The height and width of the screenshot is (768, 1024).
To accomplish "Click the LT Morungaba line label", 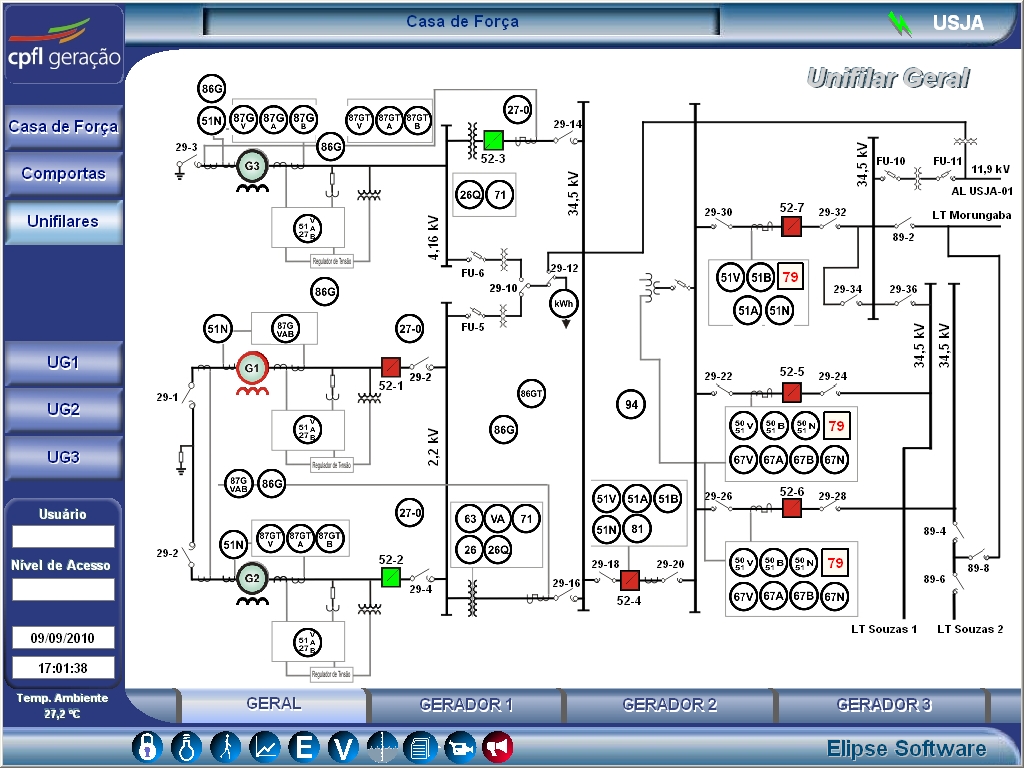I will [971, 215].
